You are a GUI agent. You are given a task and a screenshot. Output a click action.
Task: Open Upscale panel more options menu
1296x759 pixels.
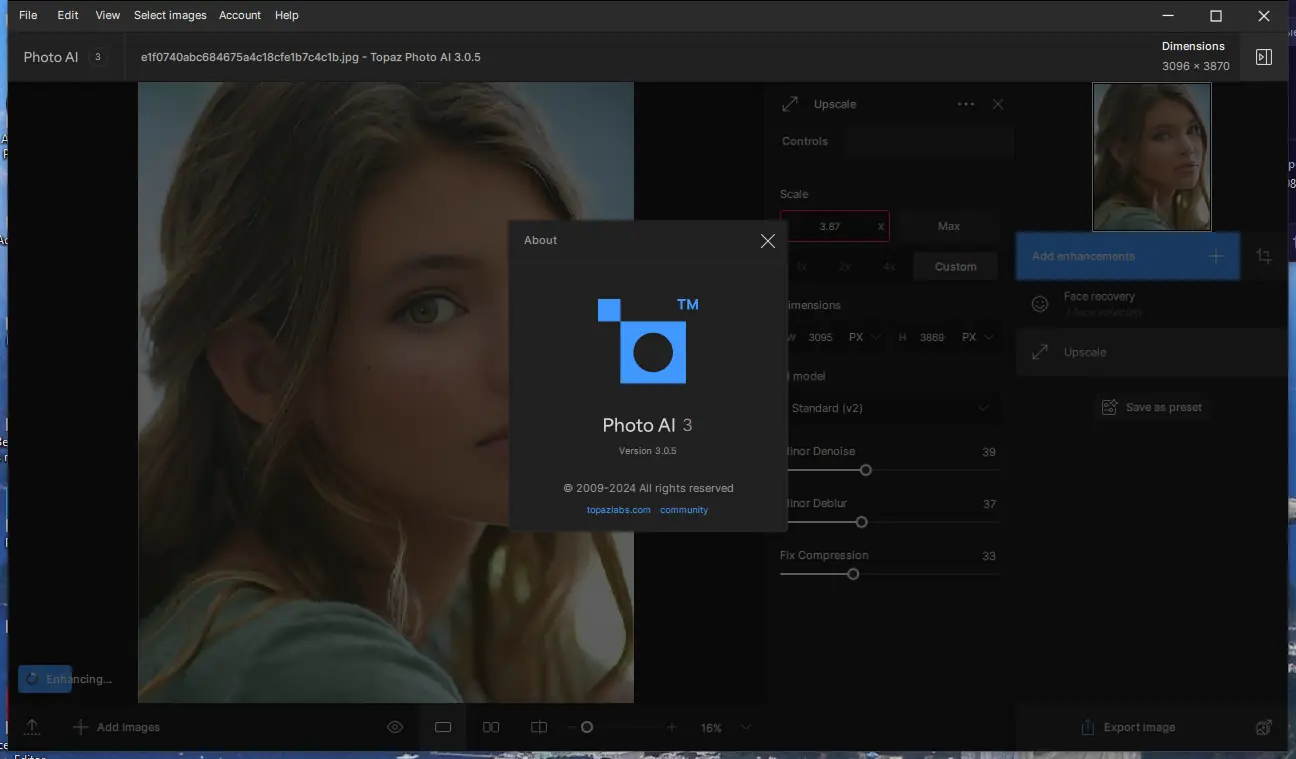point(965,103)
